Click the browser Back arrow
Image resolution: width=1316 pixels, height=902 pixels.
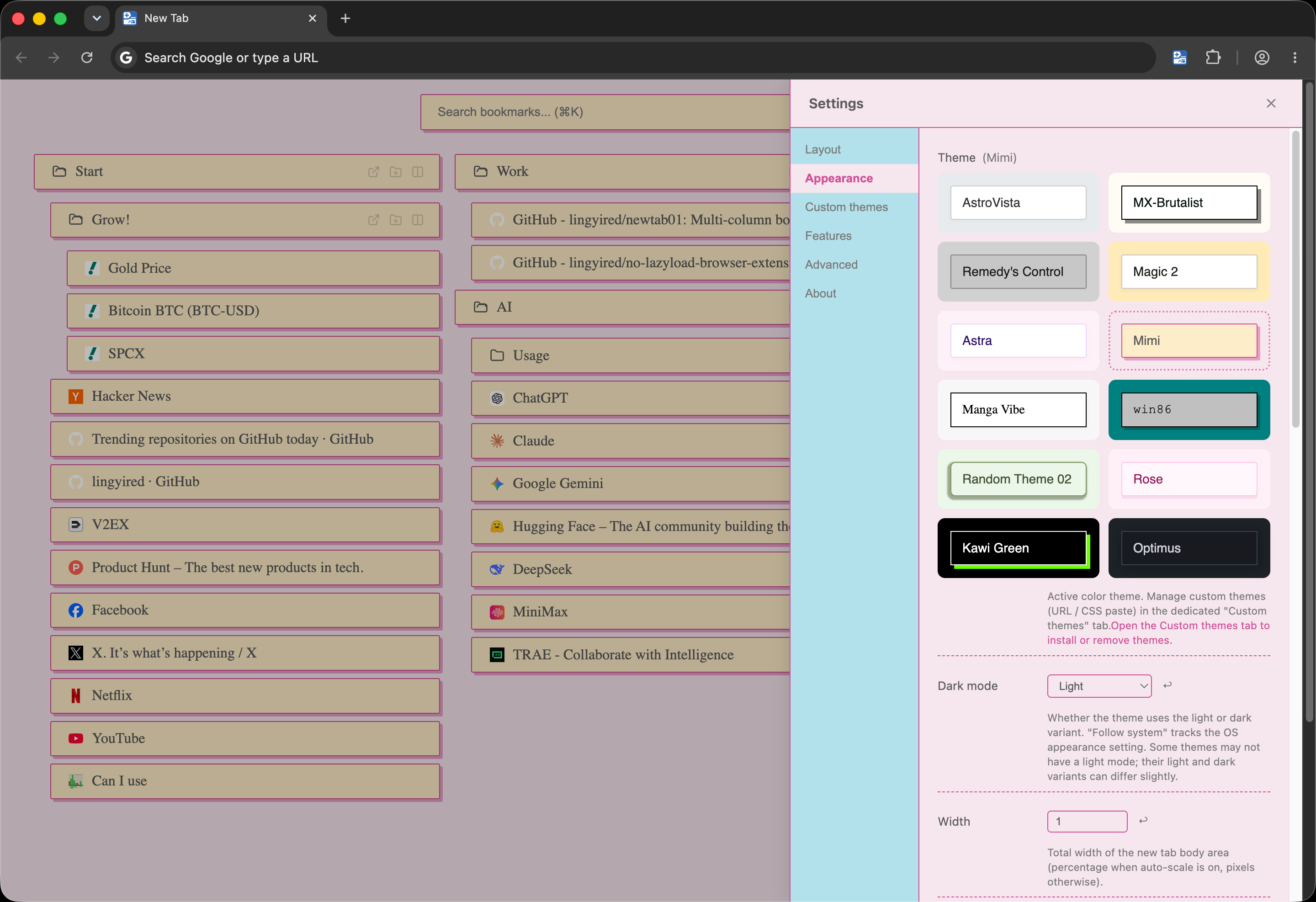(21, 57)
